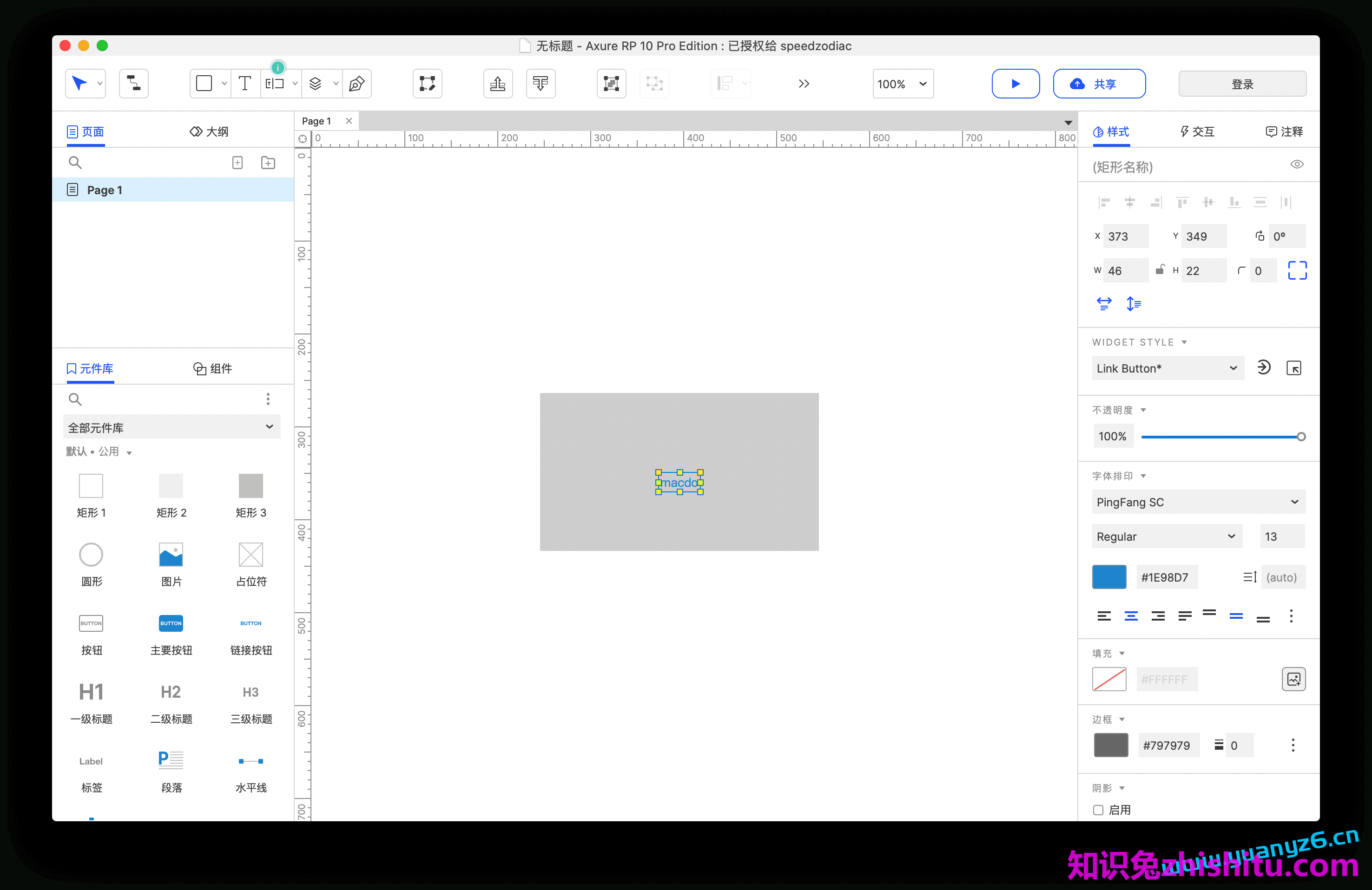Enable the shadow 启用 checkbox
1372x890 pixels.
click(x=1098, y=810)
